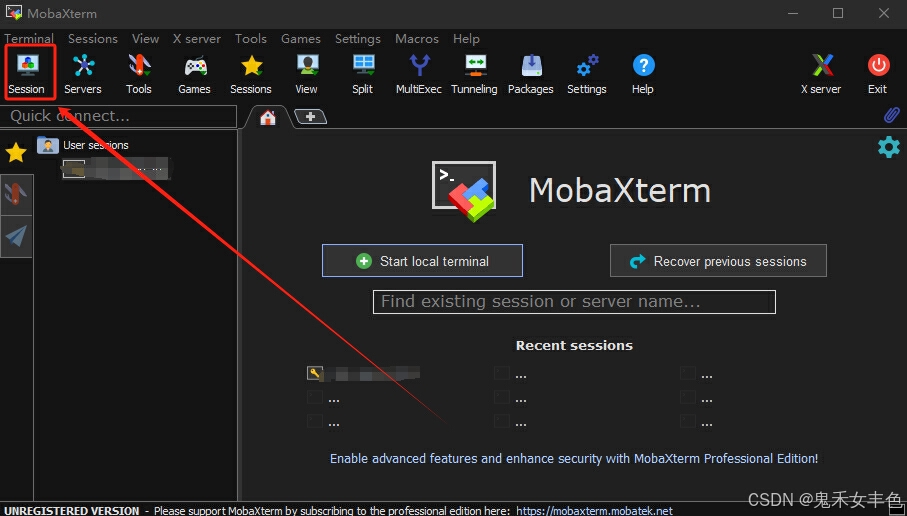This screenshot has width=907, height=516.
Task: Open the Settings menu
Action: 357,39
